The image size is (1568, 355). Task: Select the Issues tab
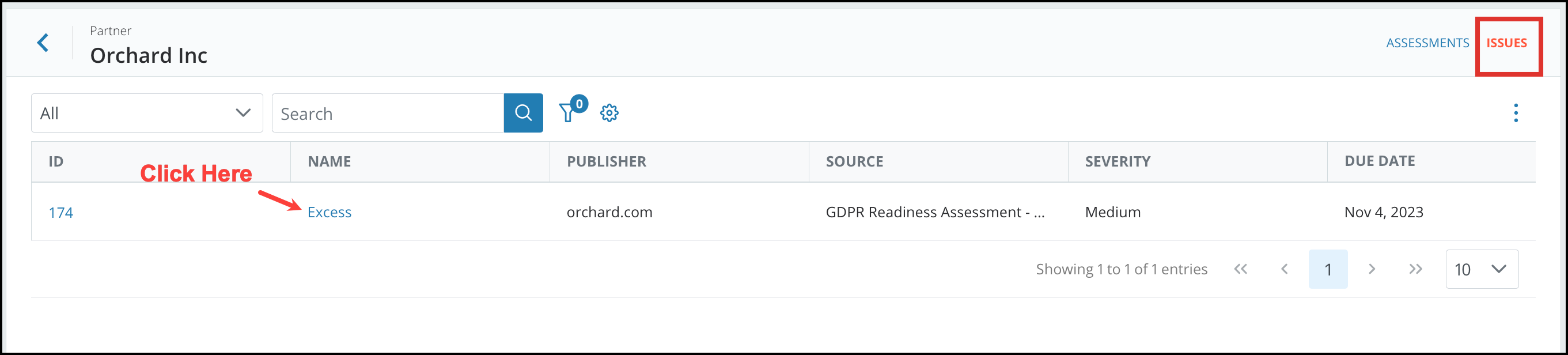(x=1506, y=43)
